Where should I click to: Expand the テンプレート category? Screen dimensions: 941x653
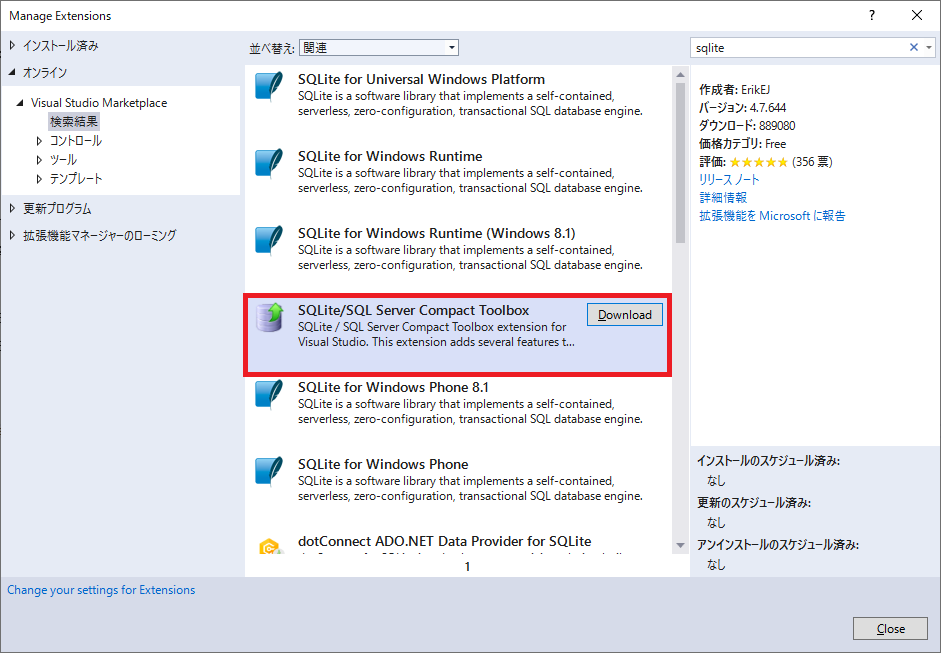[x=39, y=179]
